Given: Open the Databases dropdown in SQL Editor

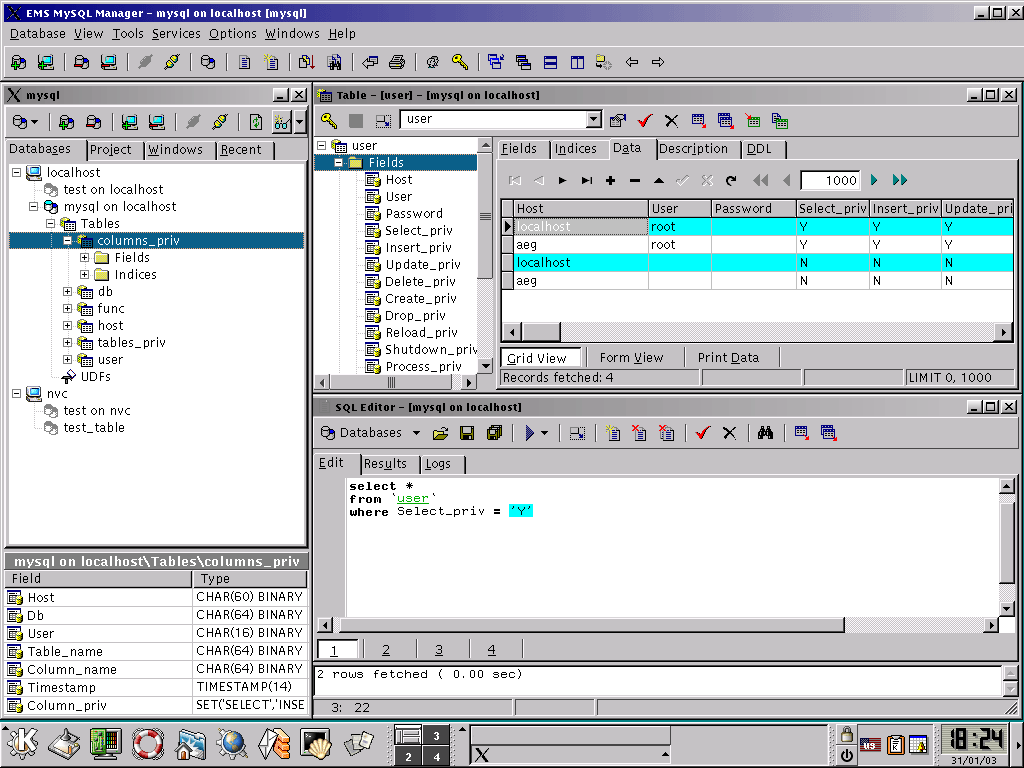Looking at the screenshot, I should click(x=370, y=433).
